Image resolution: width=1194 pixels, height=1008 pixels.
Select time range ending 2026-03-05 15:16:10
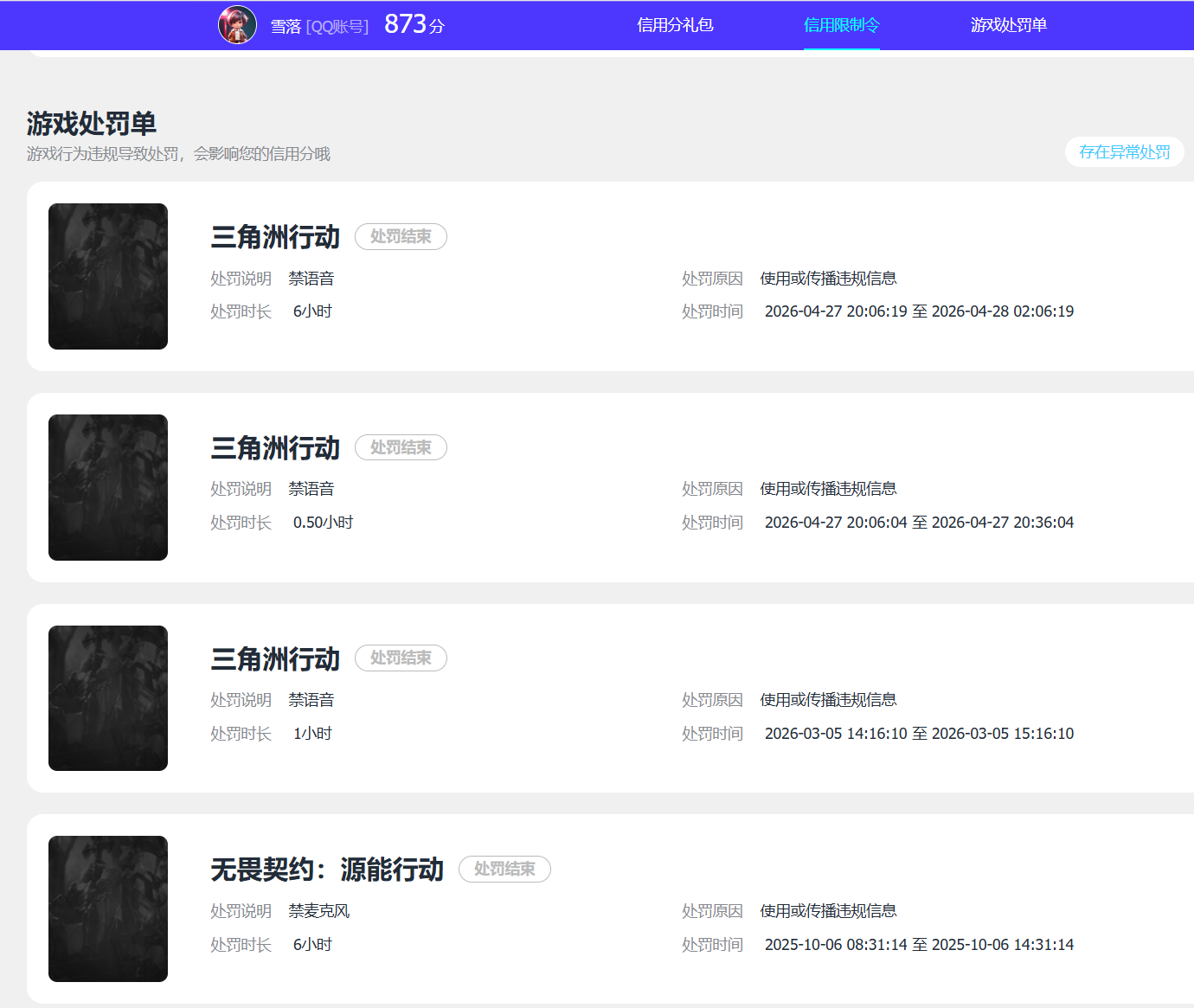pos(919,734)
